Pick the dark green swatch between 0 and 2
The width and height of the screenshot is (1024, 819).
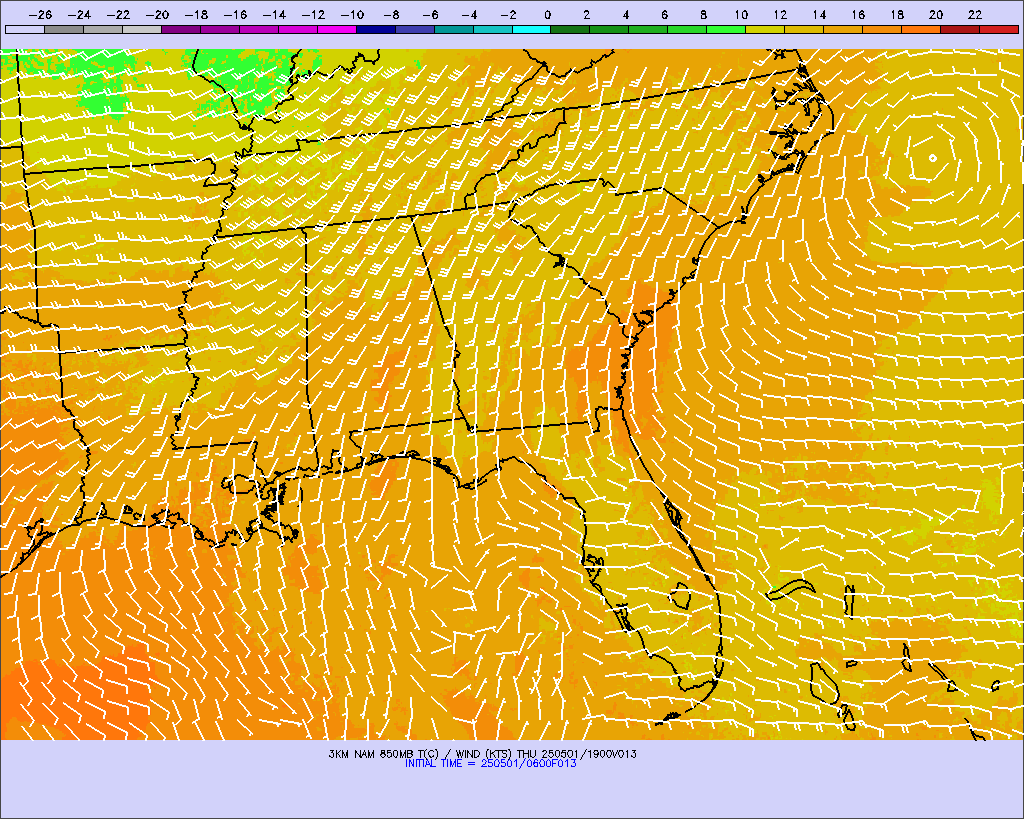[x=571, y=29]
